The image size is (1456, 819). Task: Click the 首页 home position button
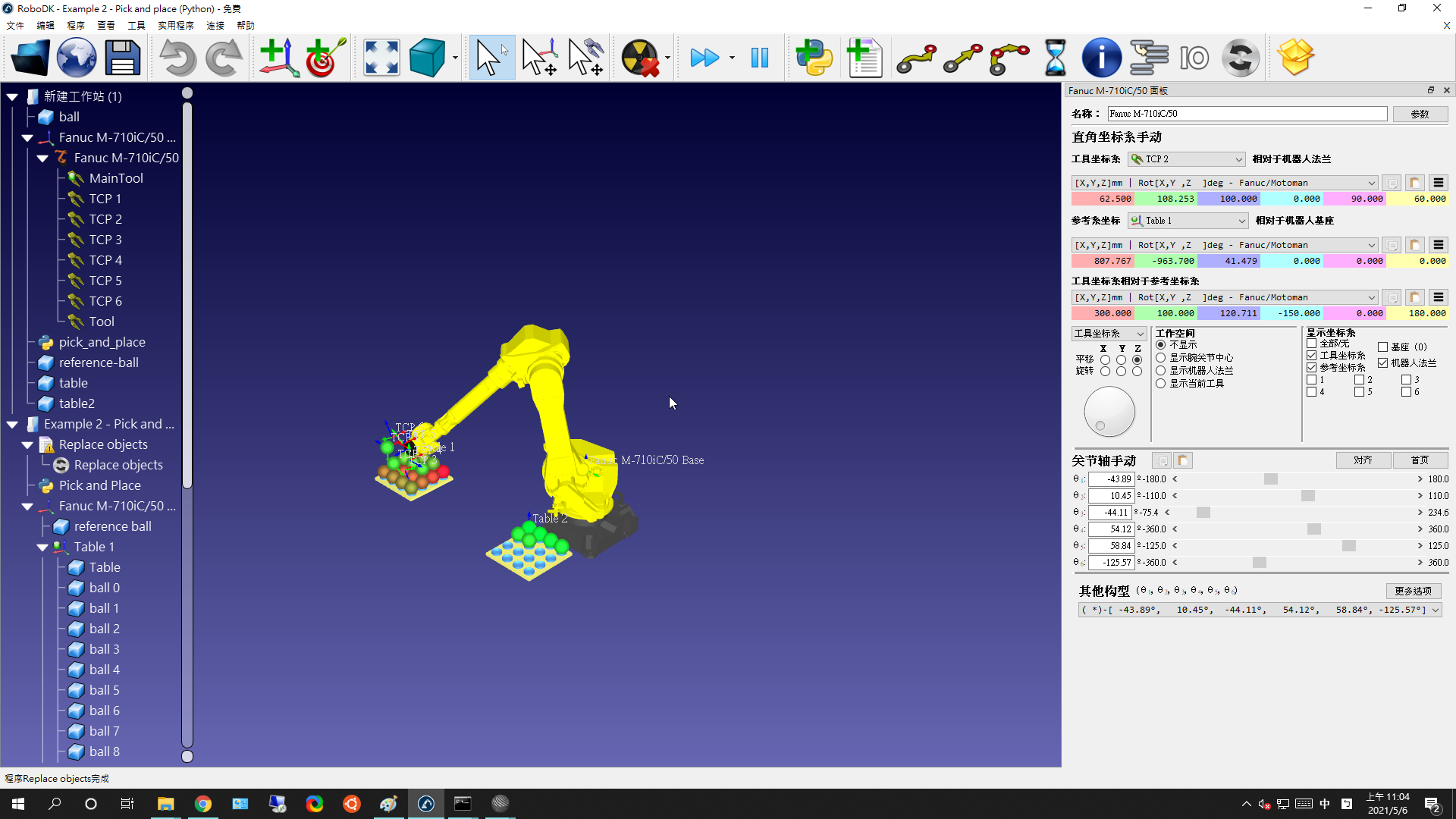coord(1420,460)
